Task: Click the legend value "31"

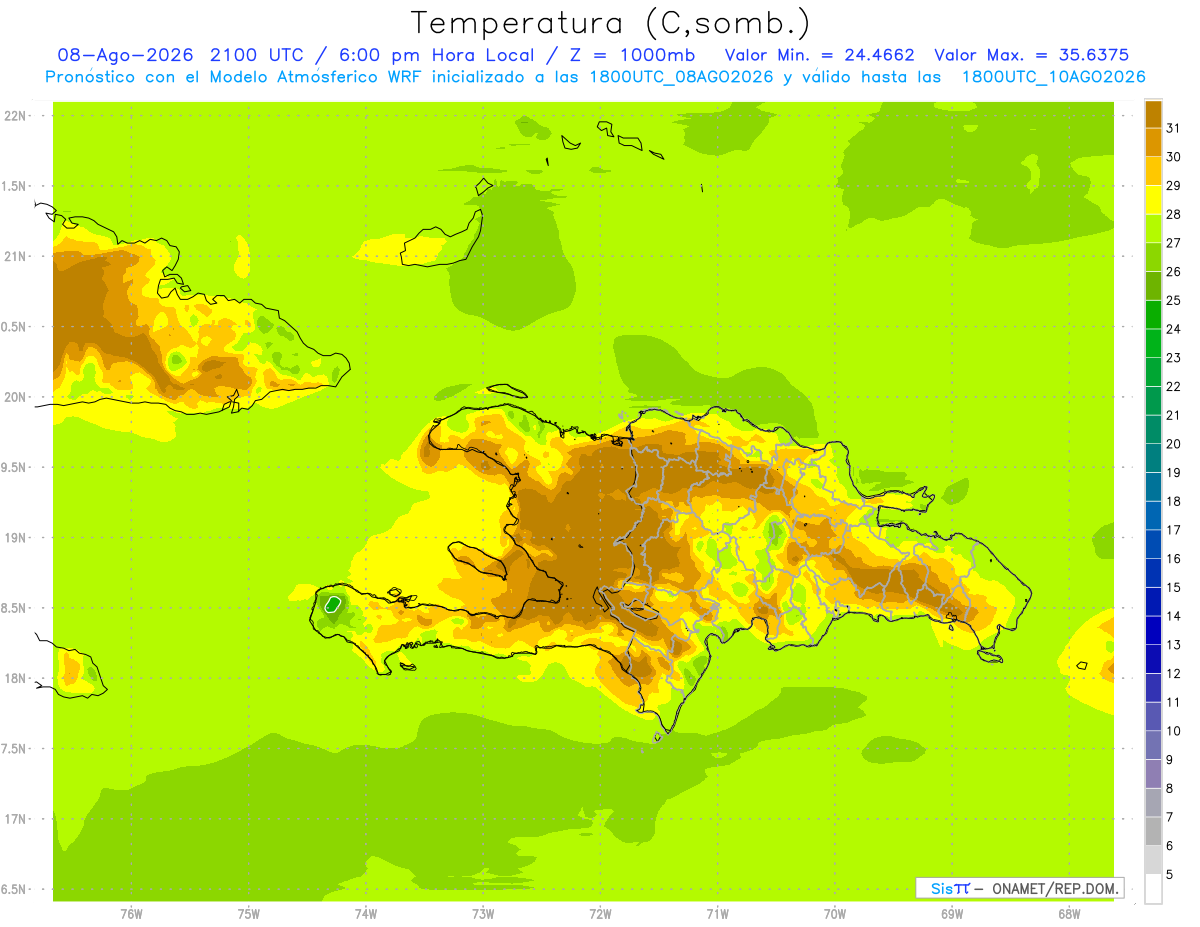Action: pos(1173,128)
